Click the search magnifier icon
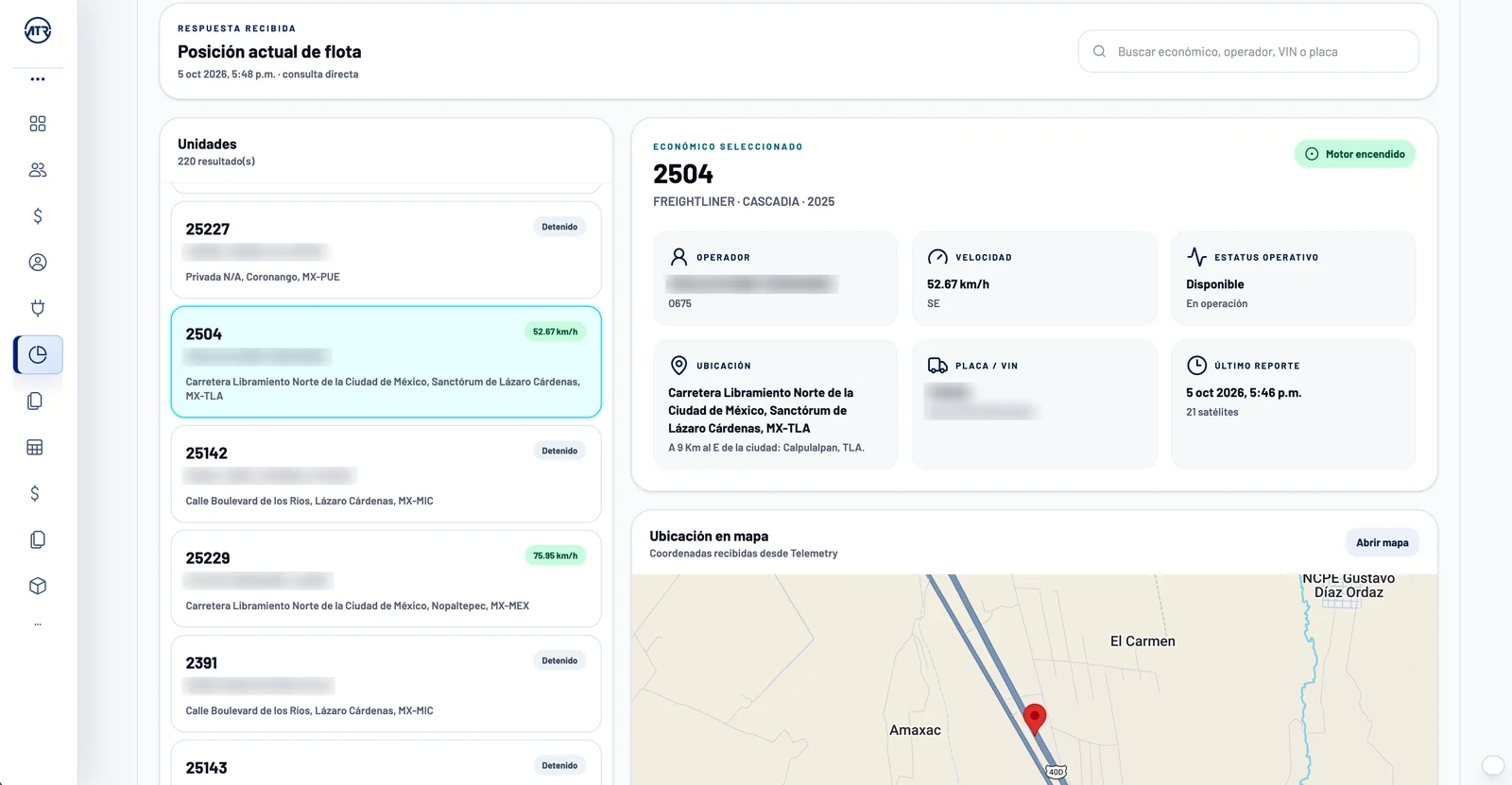Viewport: 1512px width, 785px height. 1099,52
